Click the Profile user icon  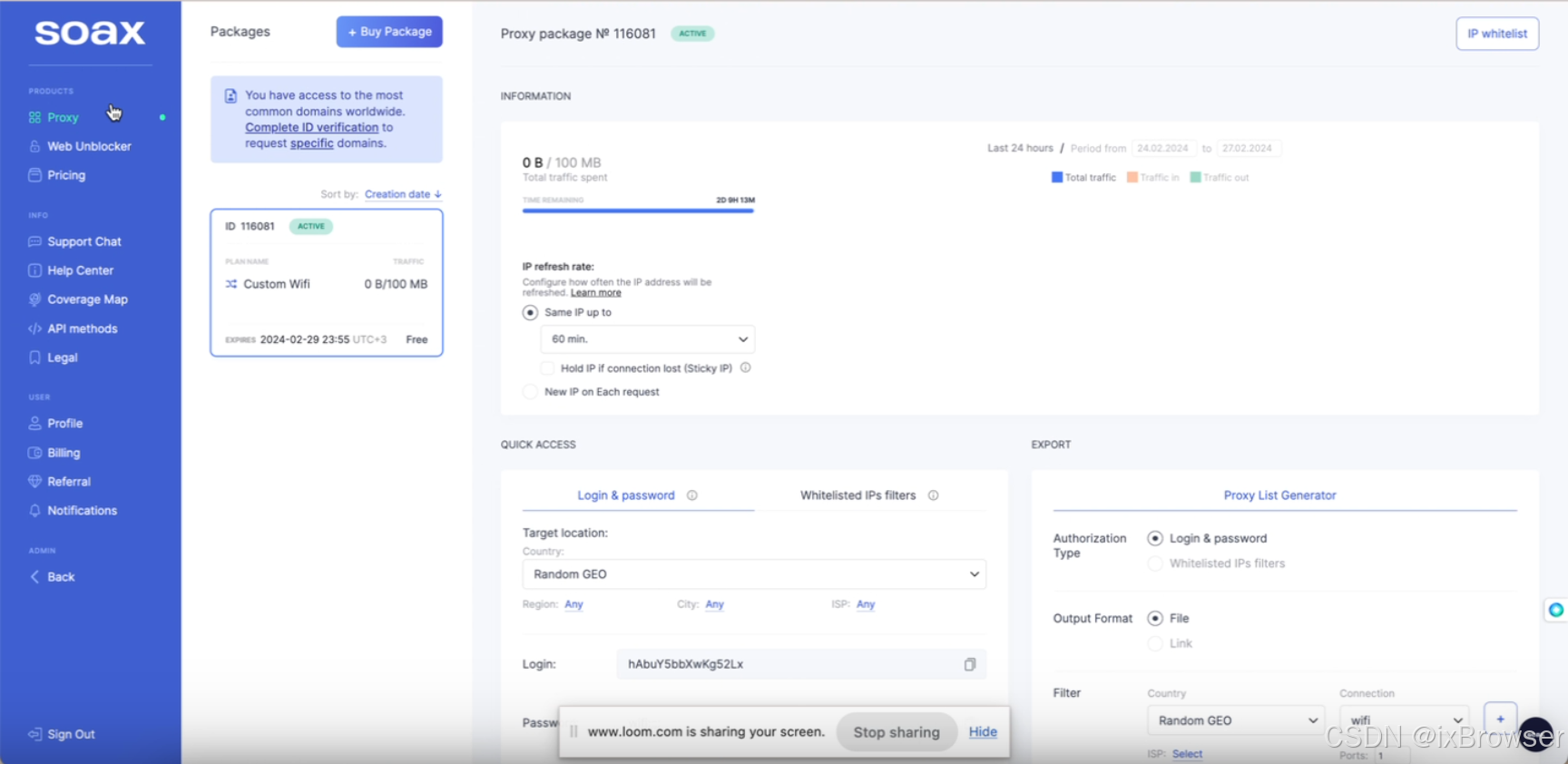coord(34,424)
